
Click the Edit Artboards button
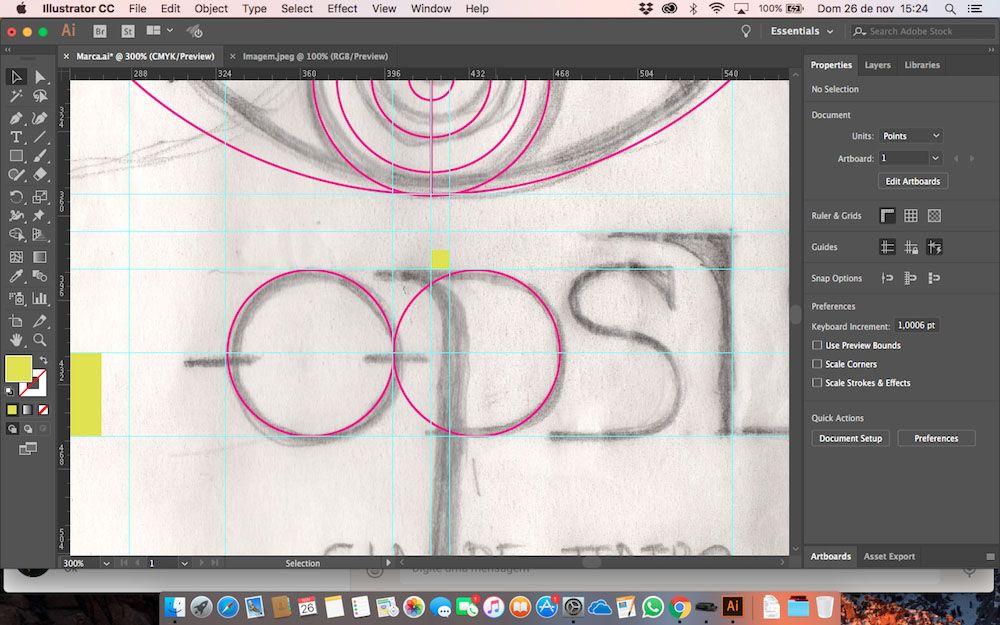pyautogui.click(x=912, y=181)
